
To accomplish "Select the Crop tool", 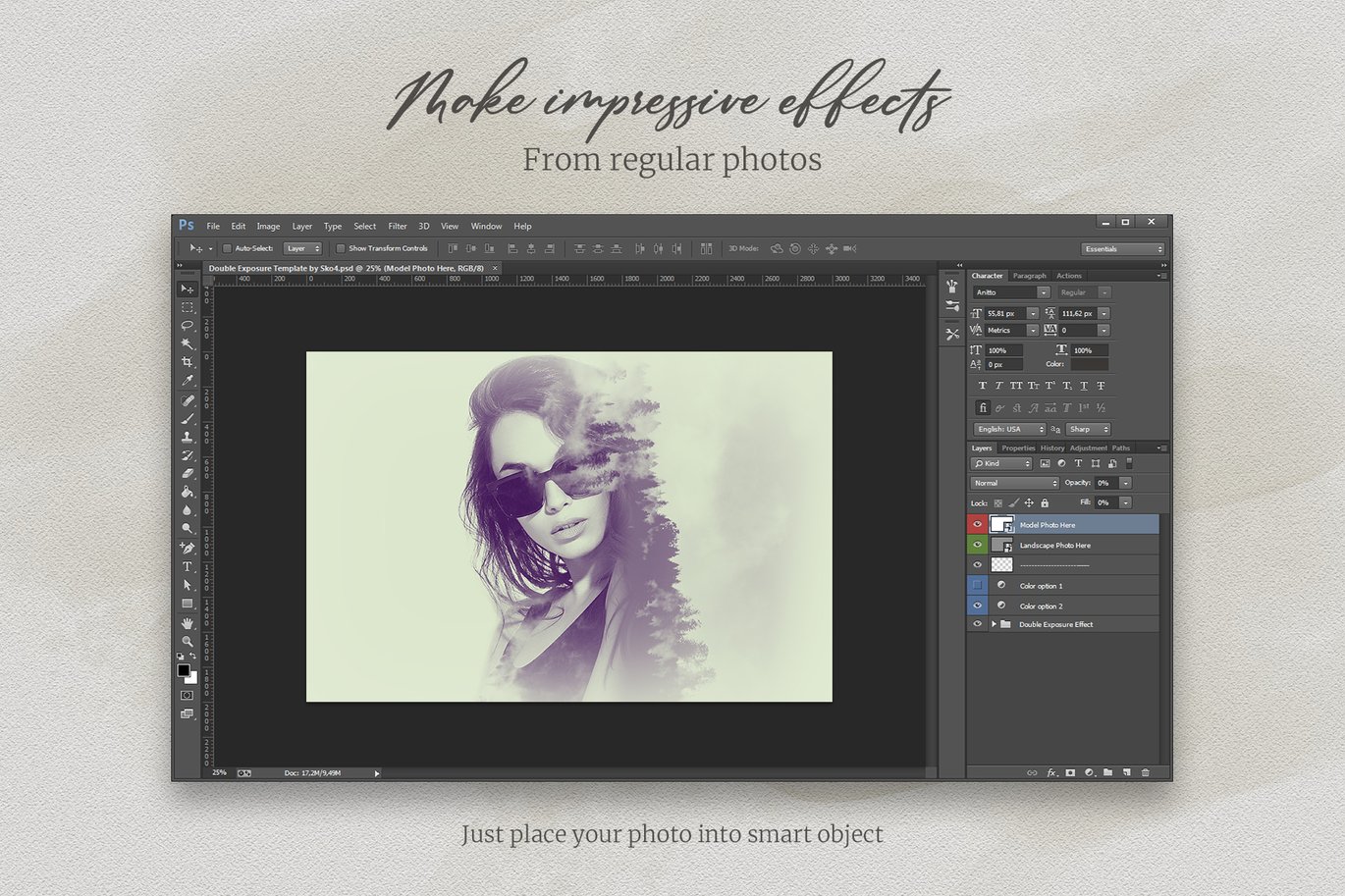I will [x=187, y=362].
